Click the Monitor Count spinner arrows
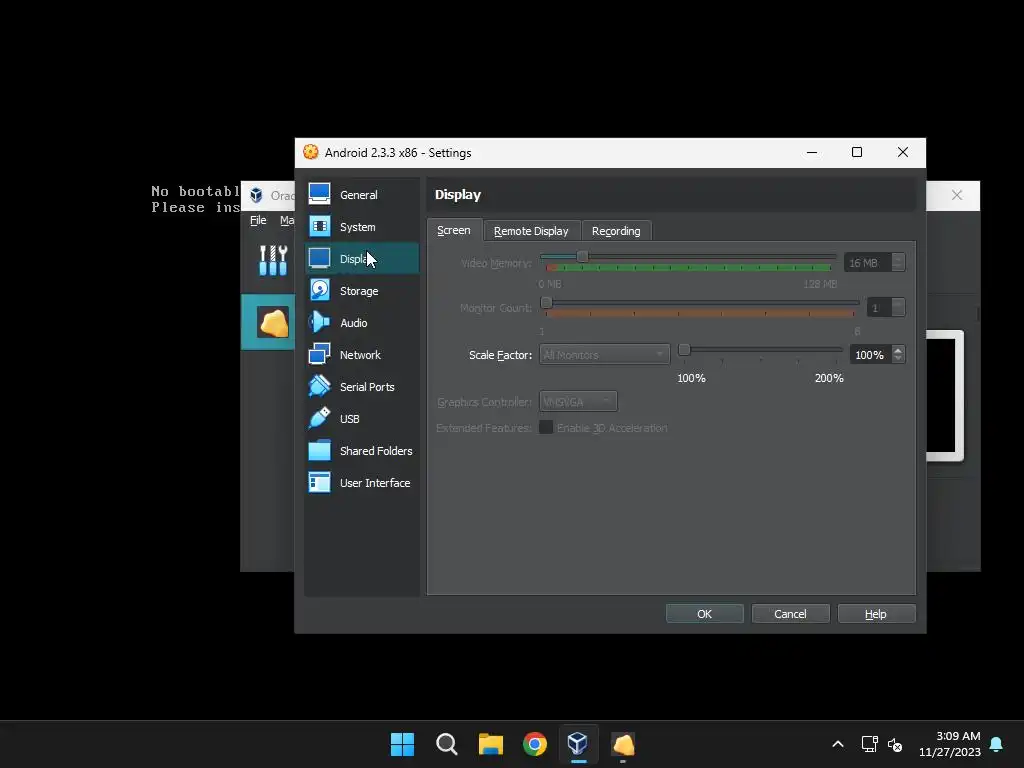The image size is (1024, 768). [x=899, y=307]
